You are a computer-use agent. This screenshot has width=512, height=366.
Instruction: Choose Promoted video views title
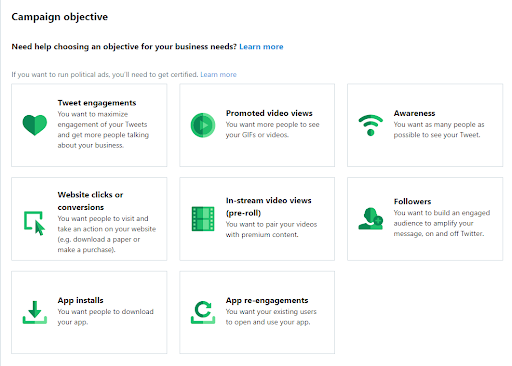pyautogui.click(x=269, y=113)
